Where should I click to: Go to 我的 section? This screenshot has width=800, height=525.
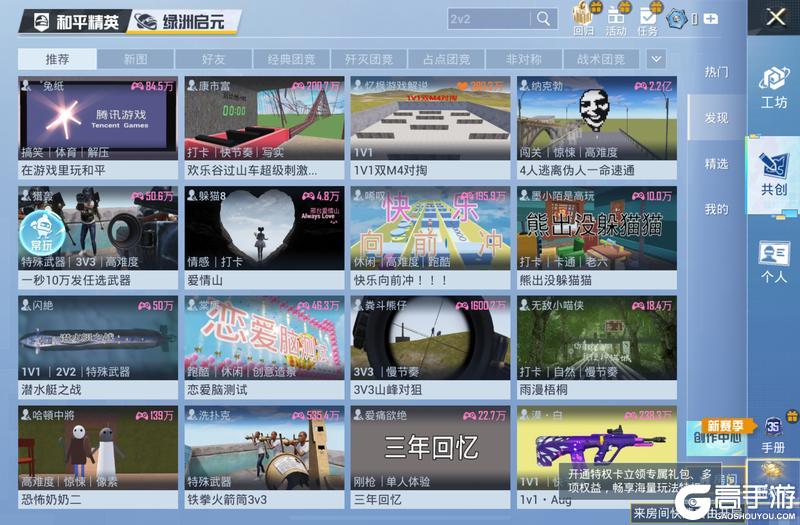(716, 209)
